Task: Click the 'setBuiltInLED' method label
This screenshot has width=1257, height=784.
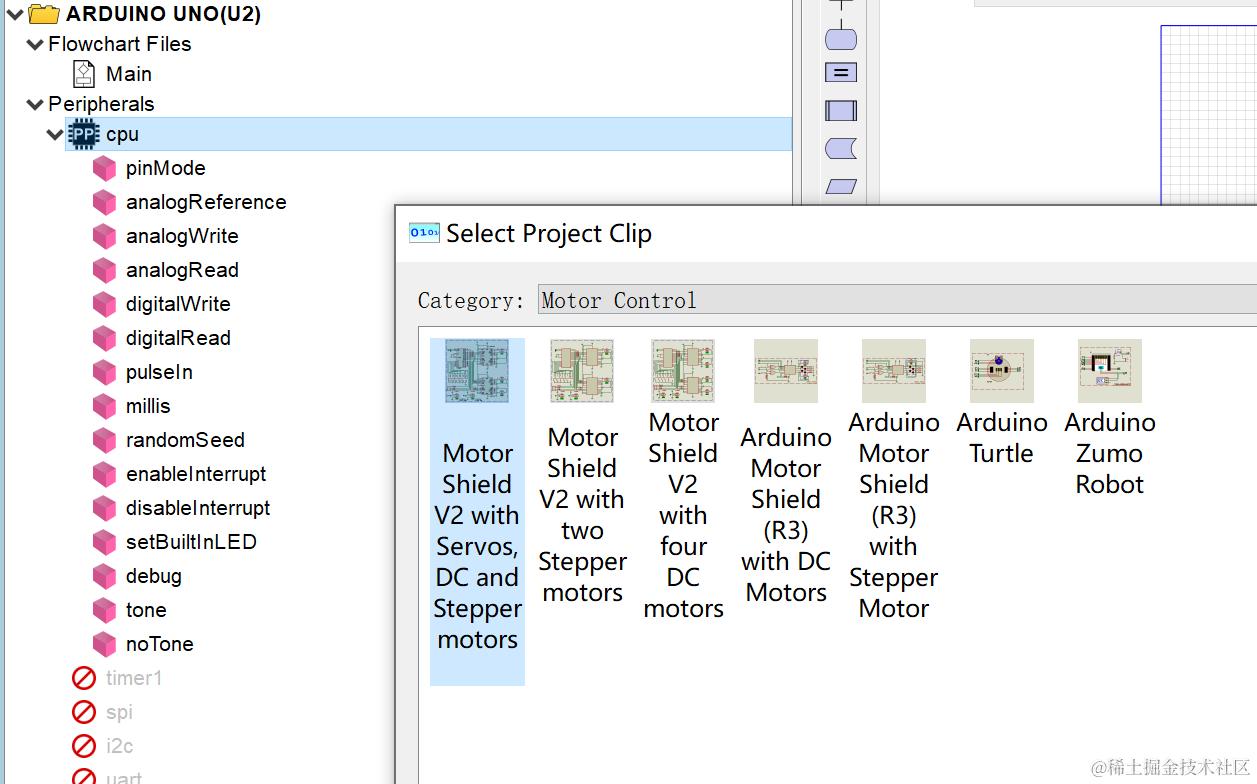Action: (191, 542)
